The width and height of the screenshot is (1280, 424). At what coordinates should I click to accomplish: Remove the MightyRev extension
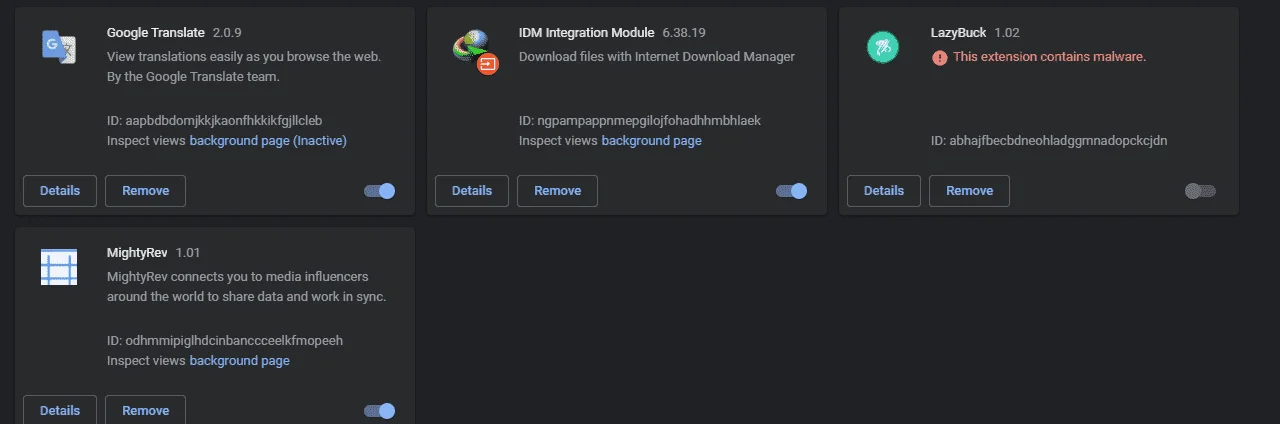coord(146,410)
